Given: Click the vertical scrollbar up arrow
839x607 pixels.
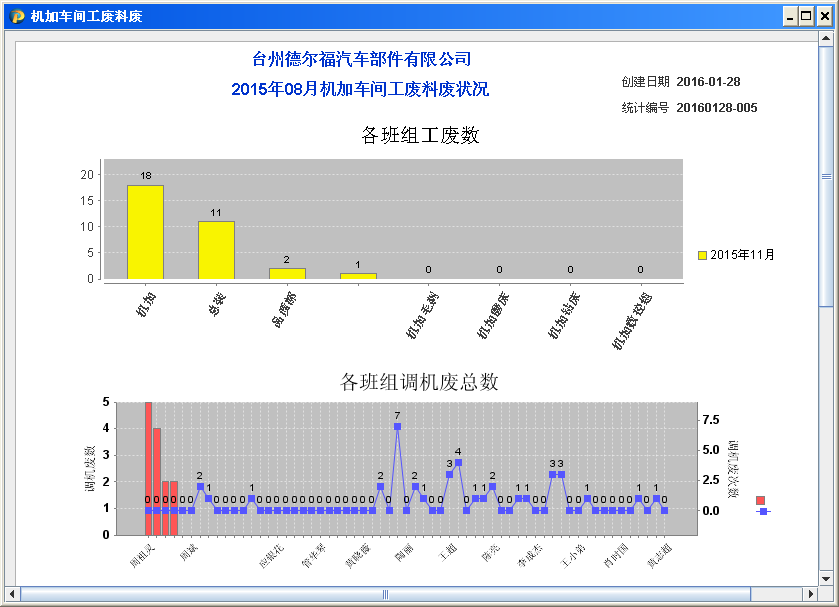Looking at the screenshot, I should pyautogui.click(x=826, y=38).
